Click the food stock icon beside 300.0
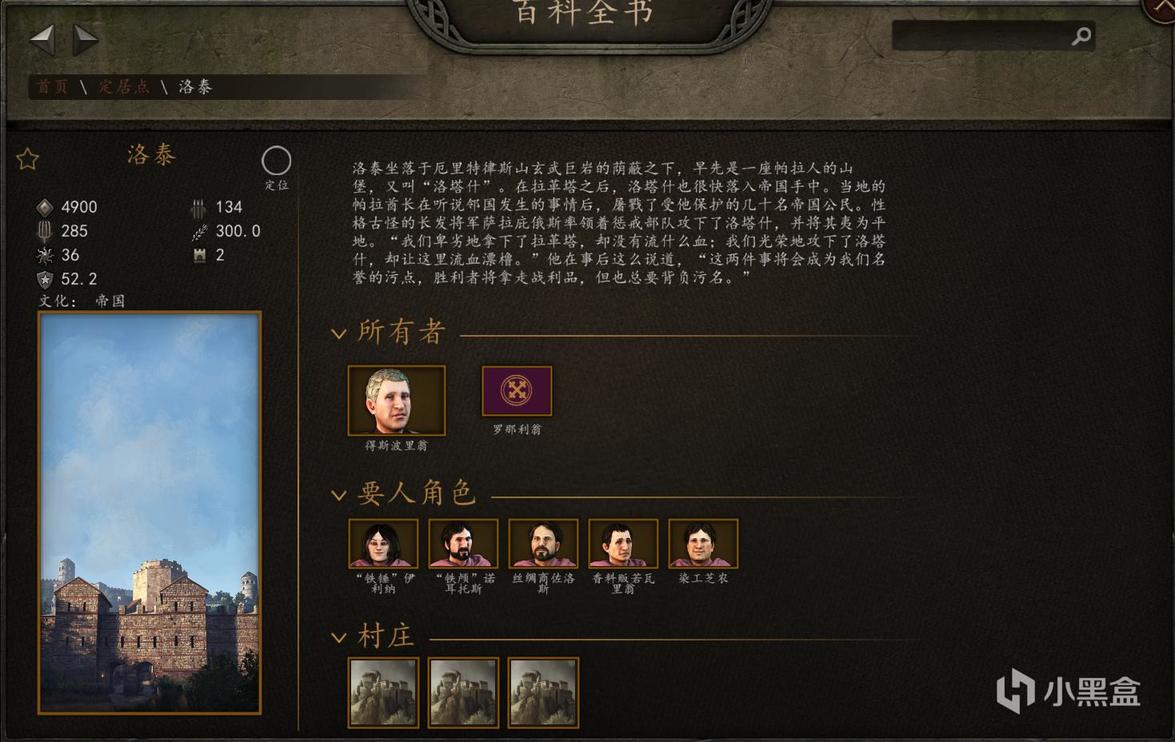This screenshot has width=1175, height=742. [199, 232]
